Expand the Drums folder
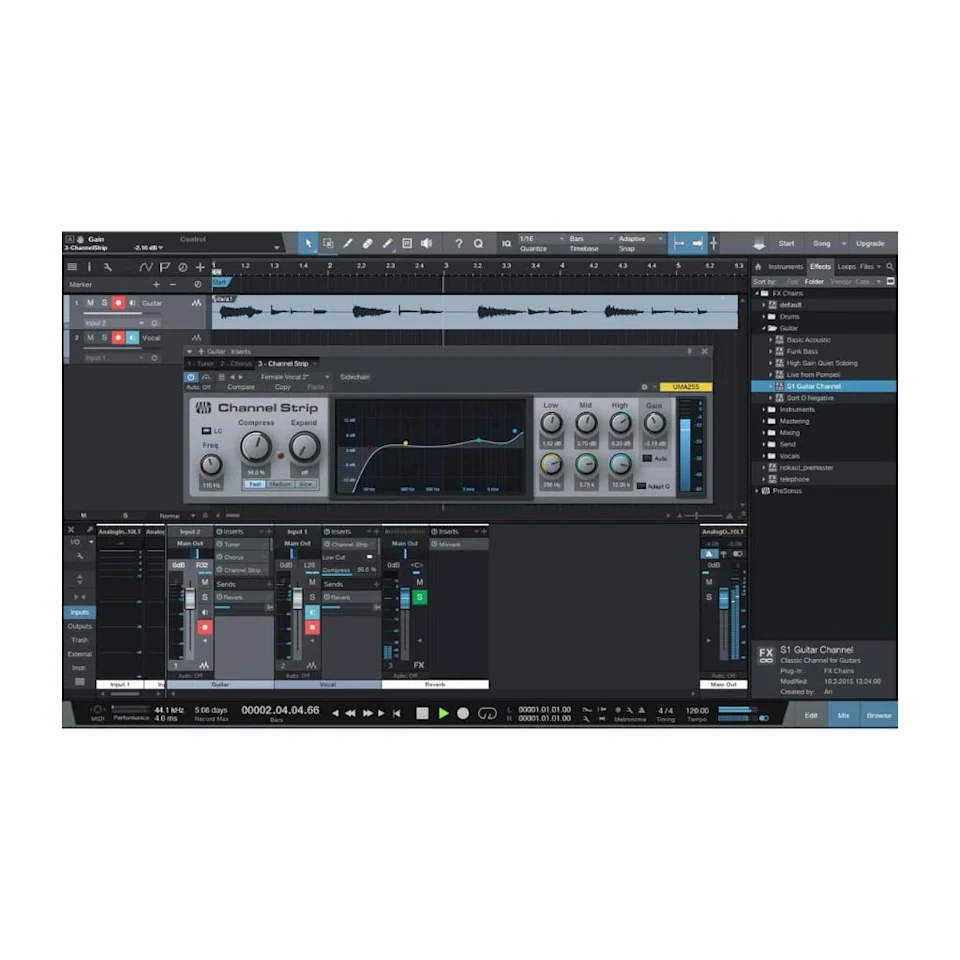960x960 pixels. [763, 317]
